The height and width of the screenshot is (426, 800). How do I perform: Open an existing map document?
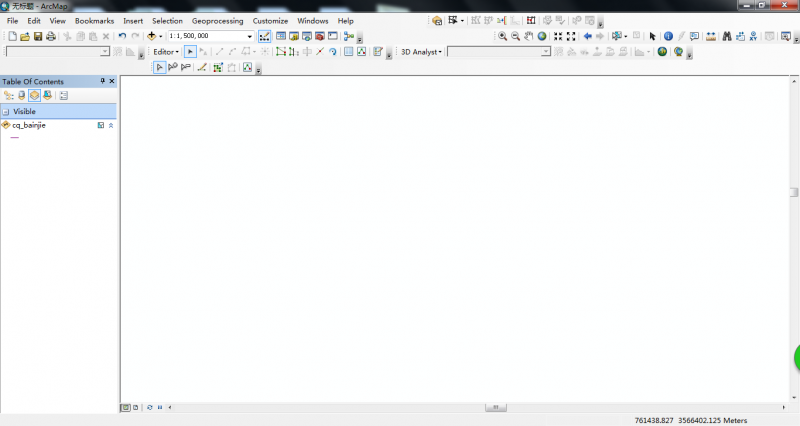pos(25,36)
